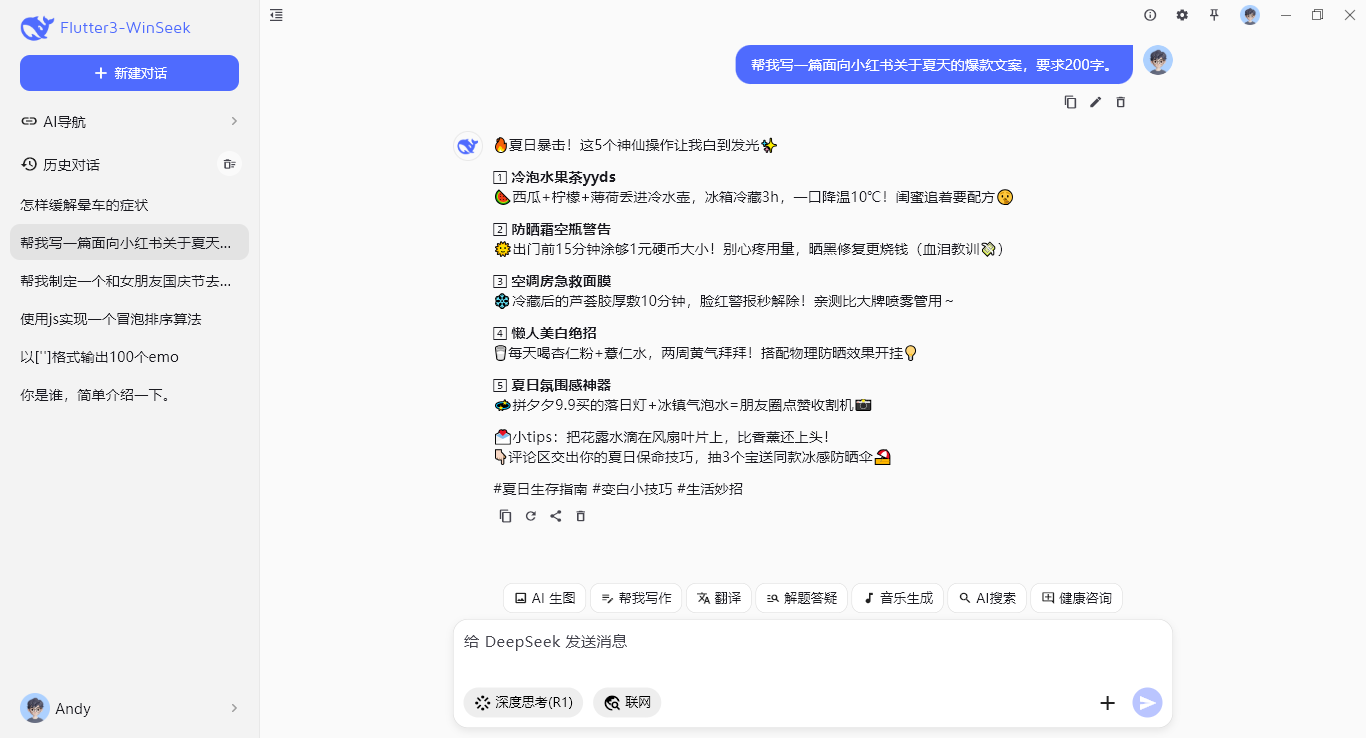Regenerate the AI response
Screen dimensions: 1366x738
pos(530,515)
